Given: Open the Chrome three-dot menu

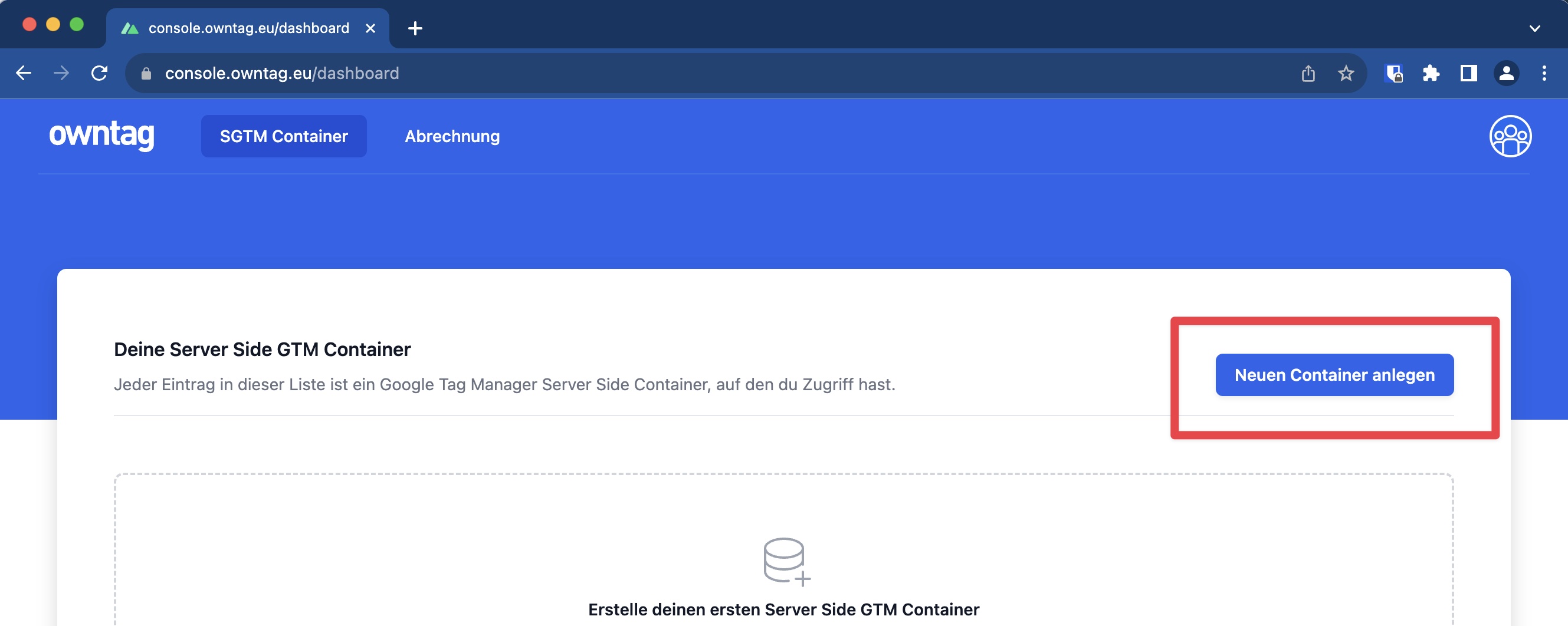Looking at the screenshot, I should click(1544, 74).
